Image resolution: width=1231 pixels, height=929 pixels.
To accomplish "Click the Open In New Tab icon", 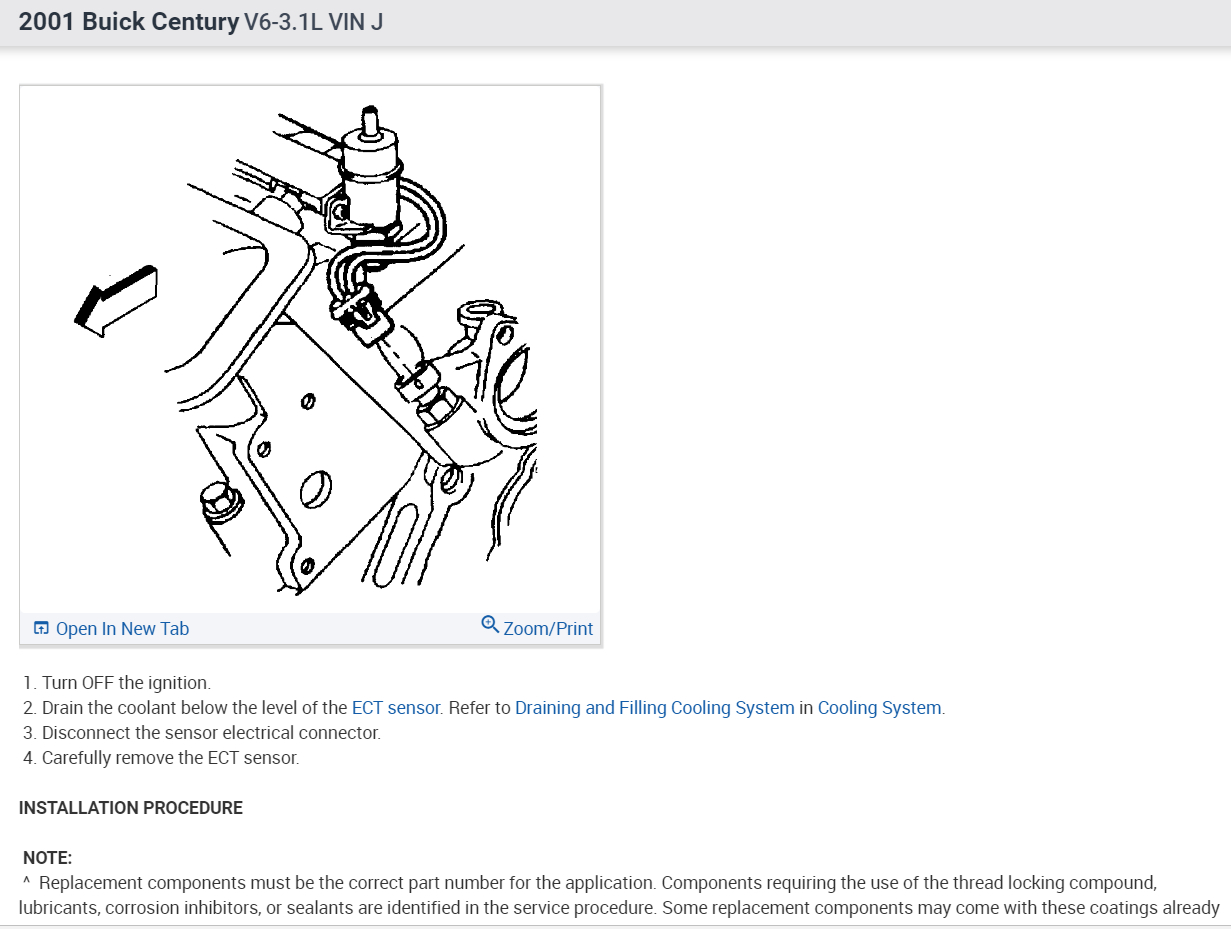I will pyautogui.click(x=41, y=628).
